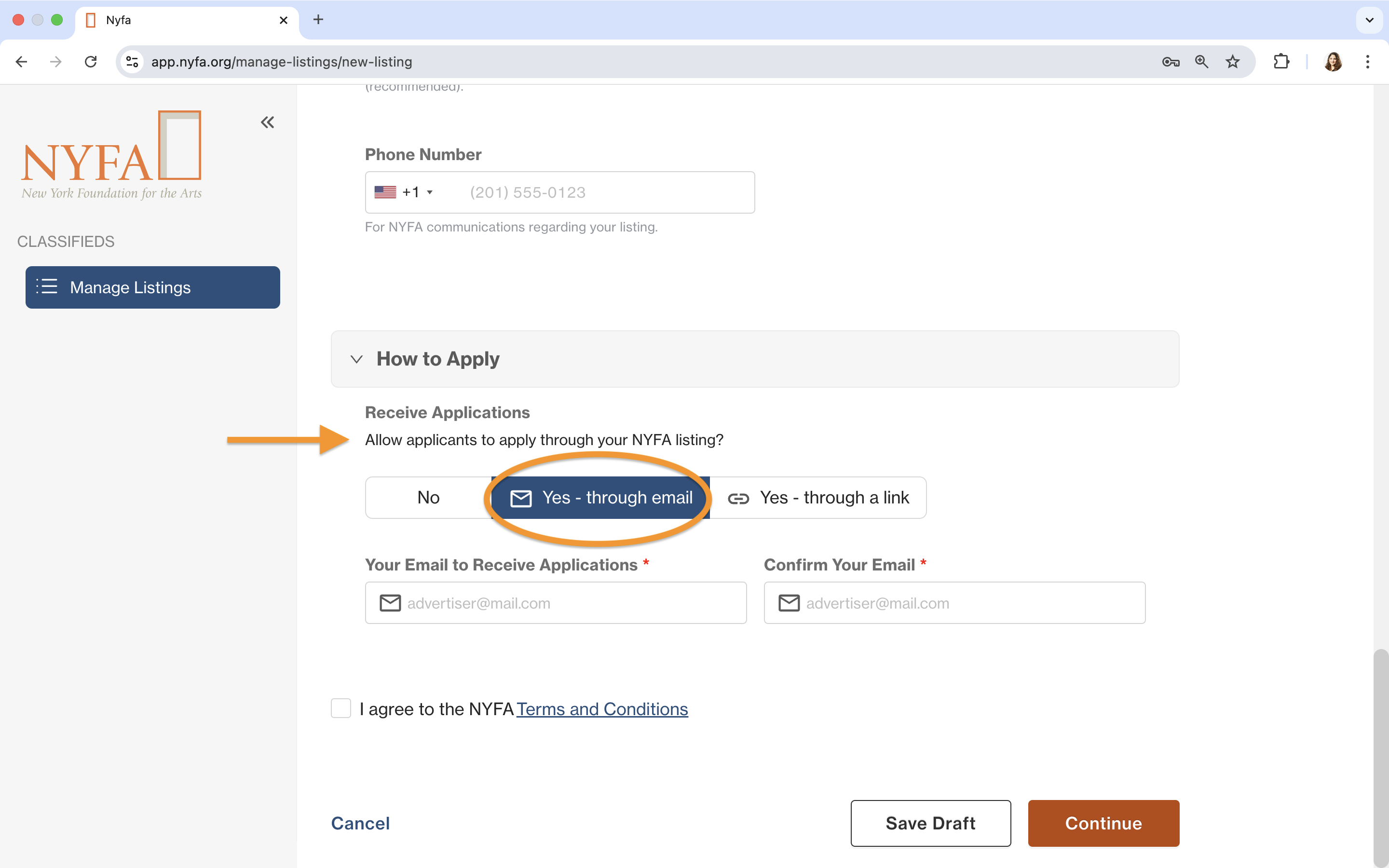Image resolution: width=1389 pixels, height=868 pixels.
Task: Open the Chrome profile avatar
Action: [x=1333, y=61]
